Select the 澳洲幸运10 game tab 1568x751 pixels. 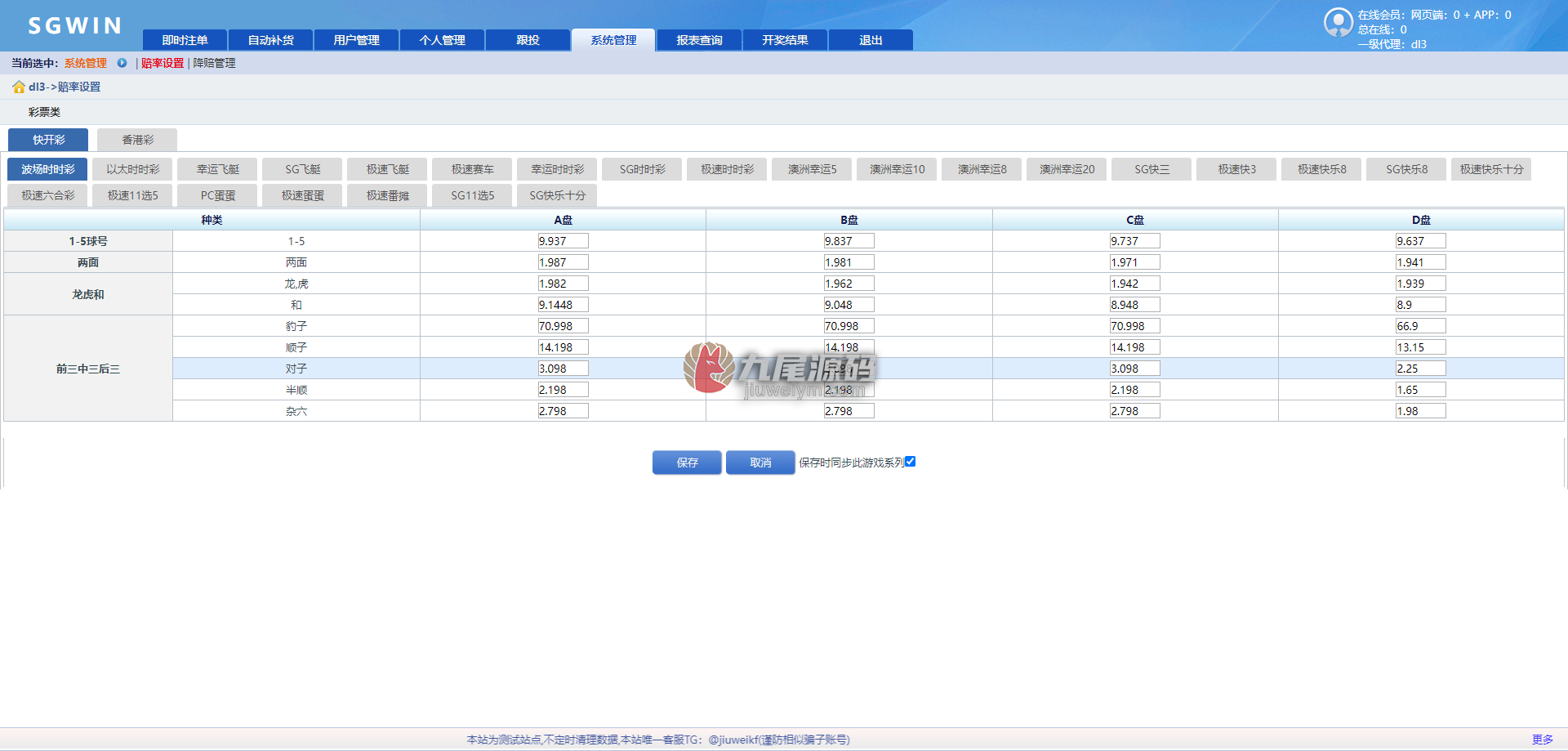click(x=897, y=169)
